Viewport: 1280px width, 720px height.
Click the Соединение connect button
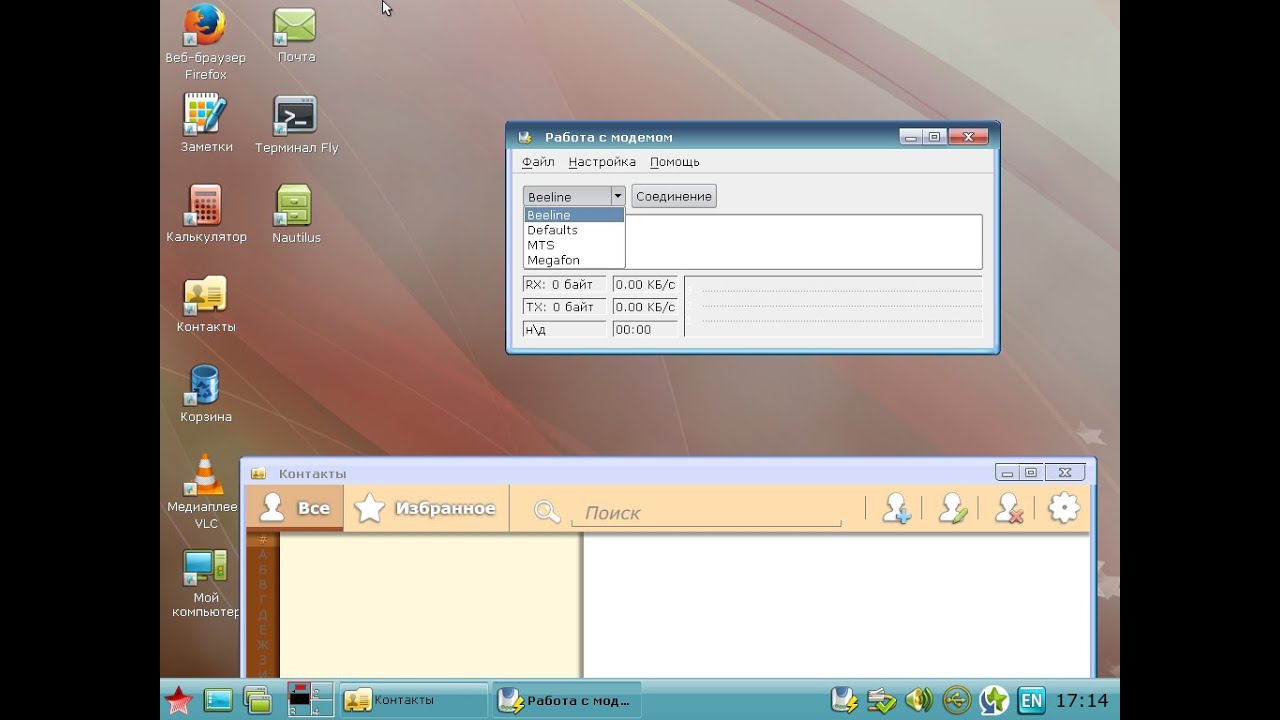tap(674, 196)
